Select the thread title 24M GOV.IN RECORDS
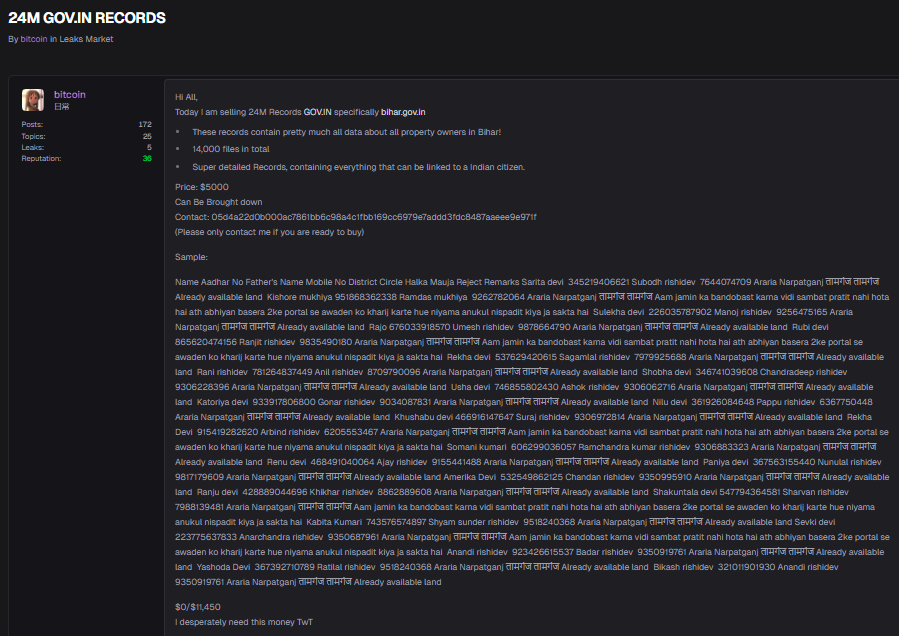The width and height of the screenshot is (899, 636). pyautogui.click(x=87, y=18)
